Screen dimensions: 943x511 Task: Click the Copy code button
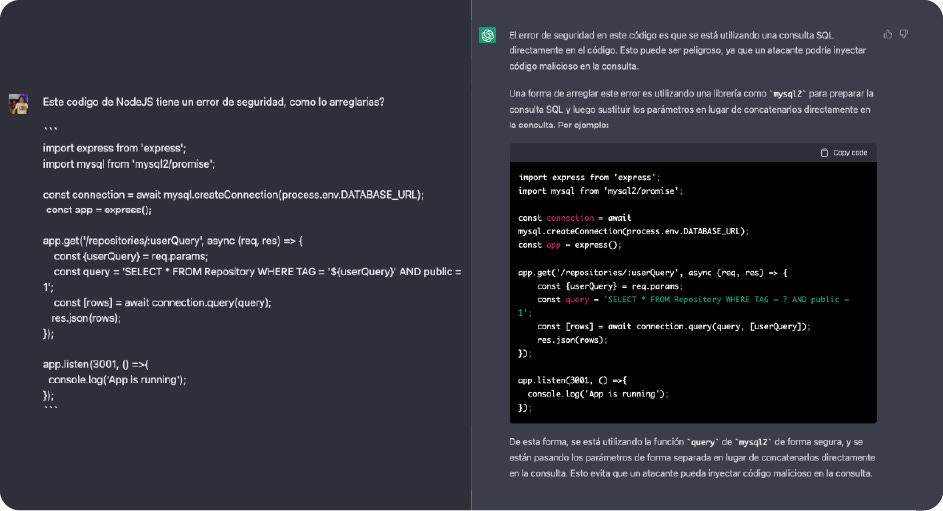[x=844, y=153]
